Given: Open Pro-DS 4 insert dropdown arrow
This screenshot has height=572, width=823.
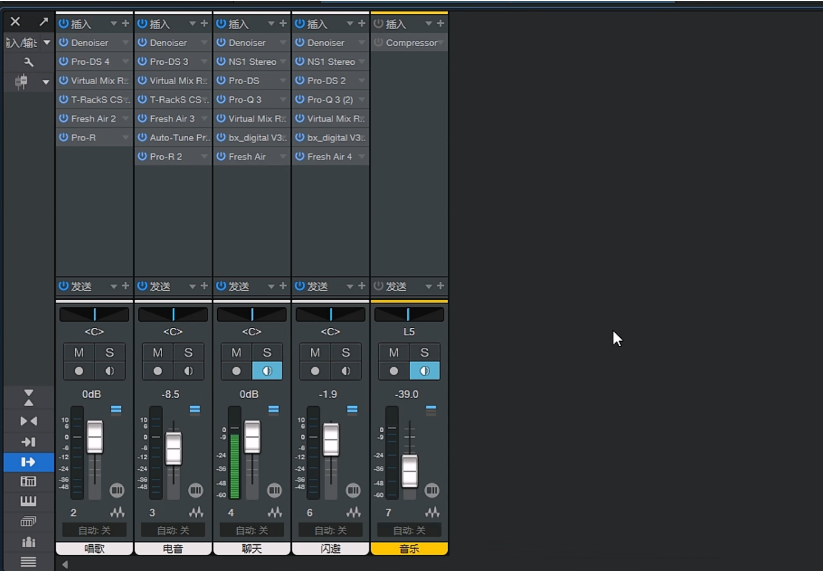Looking at the screenshot, I should [x=125, y=62].
